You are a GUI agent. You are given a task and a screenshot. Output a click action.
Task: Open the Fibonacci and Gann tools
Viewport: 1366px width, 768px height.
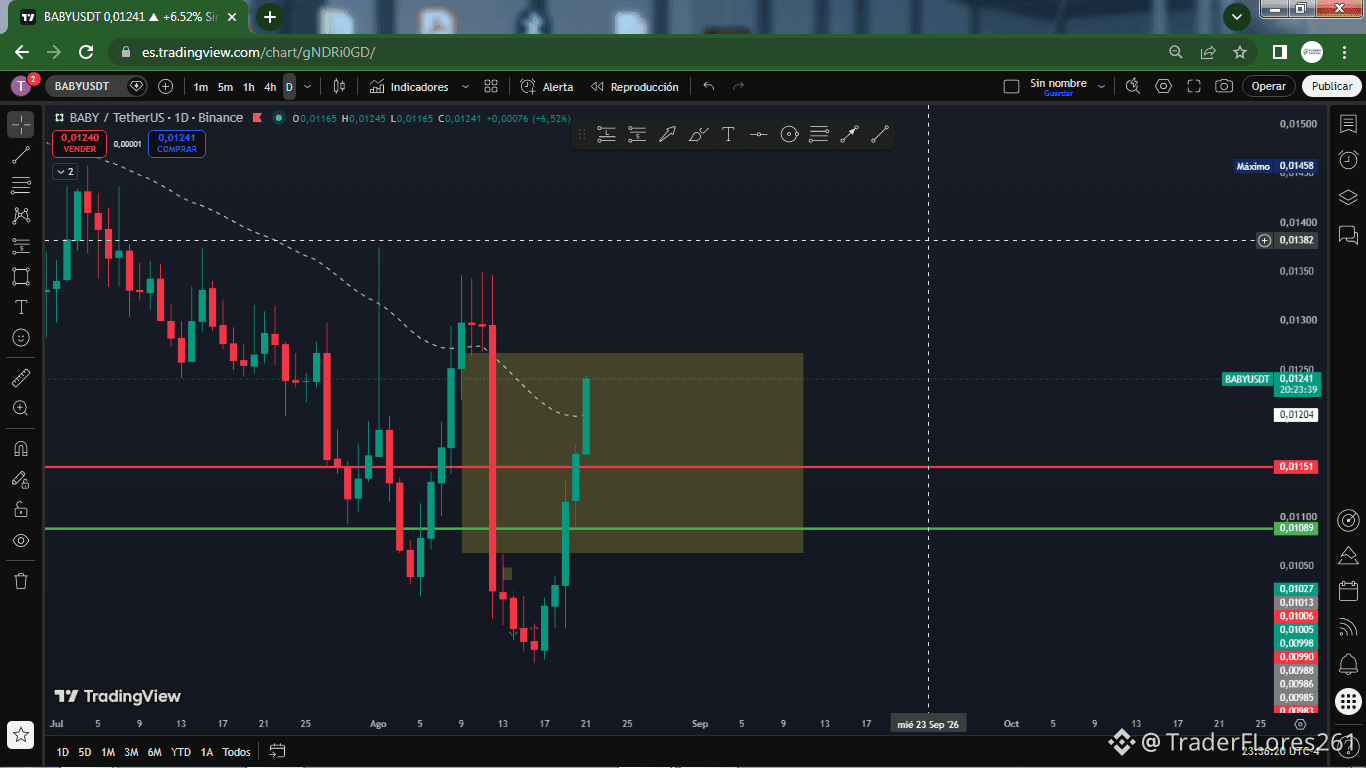point(21,185)
